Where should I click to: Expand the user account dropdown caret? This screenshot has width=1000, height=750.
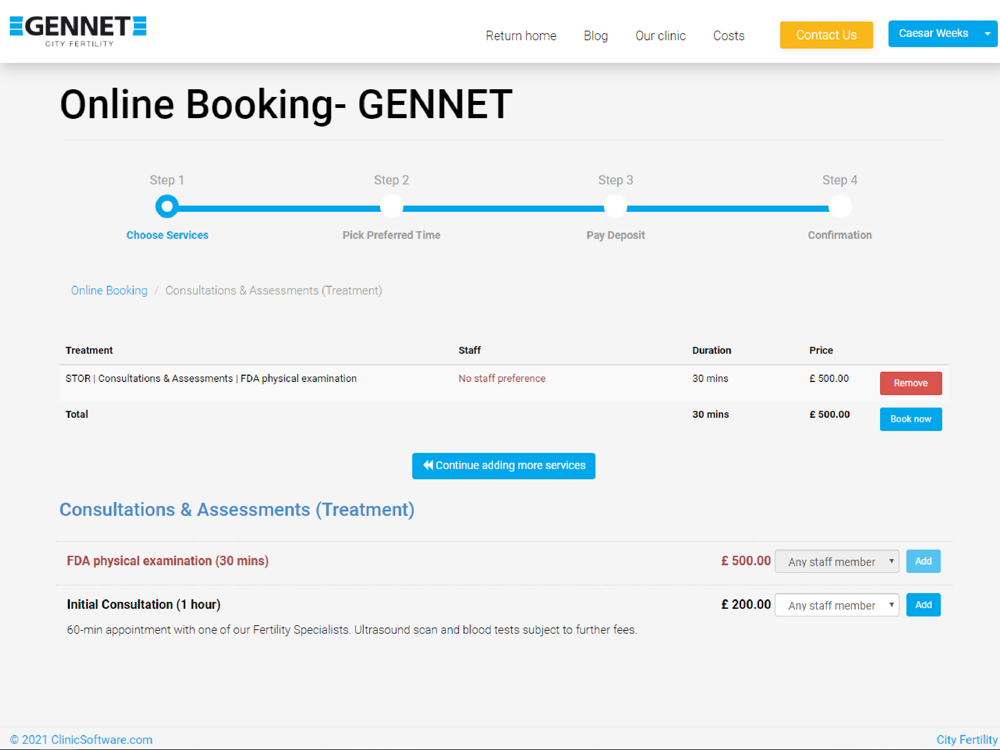coord(988,34)
